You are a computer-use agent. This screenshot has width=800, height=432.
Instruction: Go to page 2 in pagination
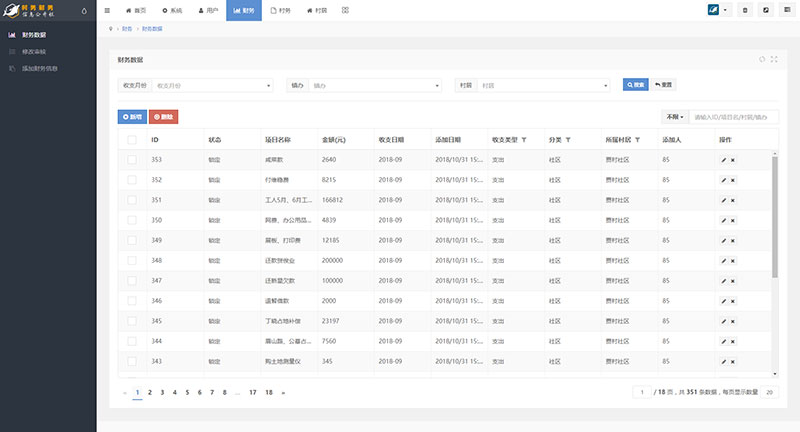pyautogui.click(x=149, y=392)
